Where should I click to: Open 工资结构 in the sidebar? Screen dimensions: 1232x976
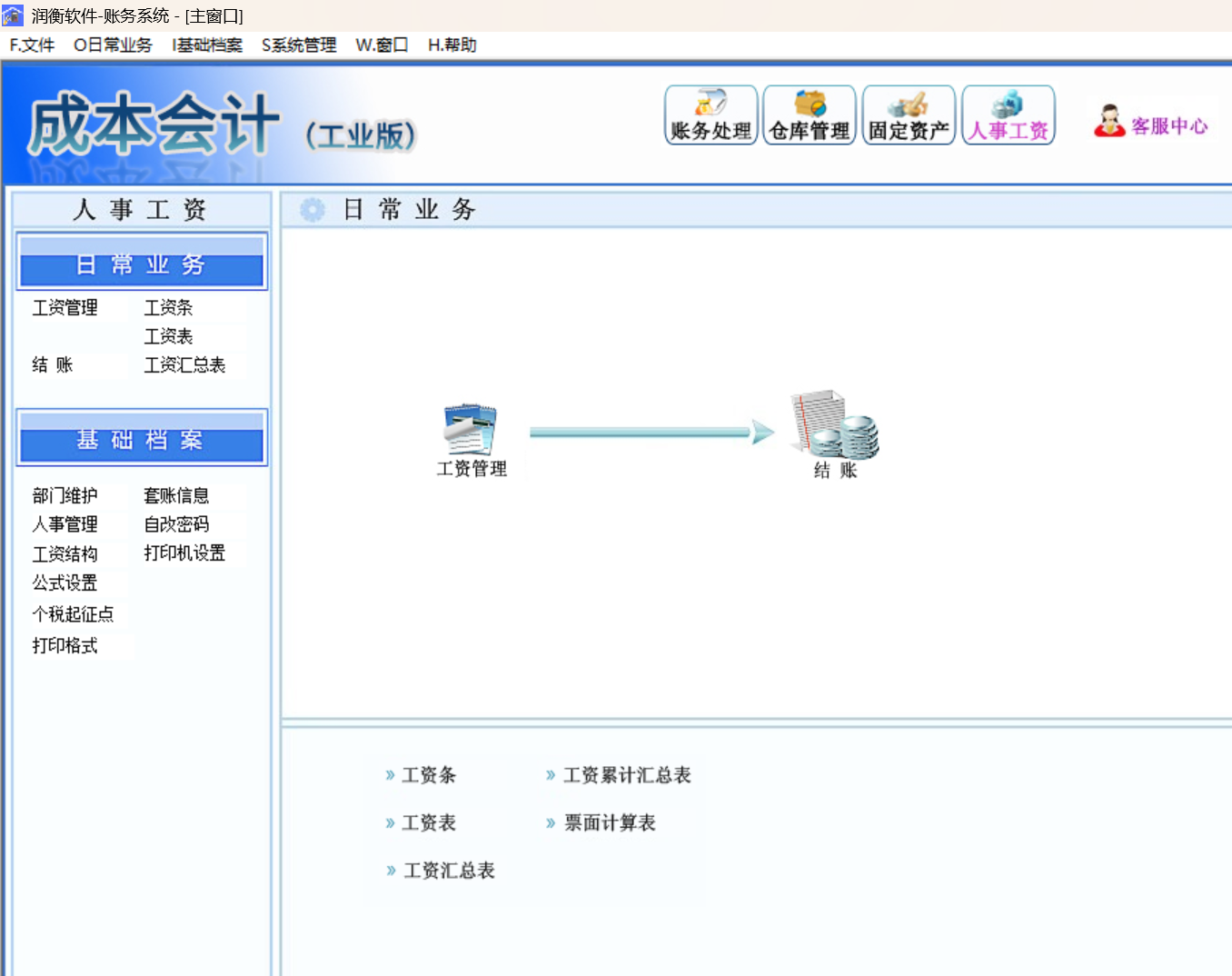(x=65, y=553)
